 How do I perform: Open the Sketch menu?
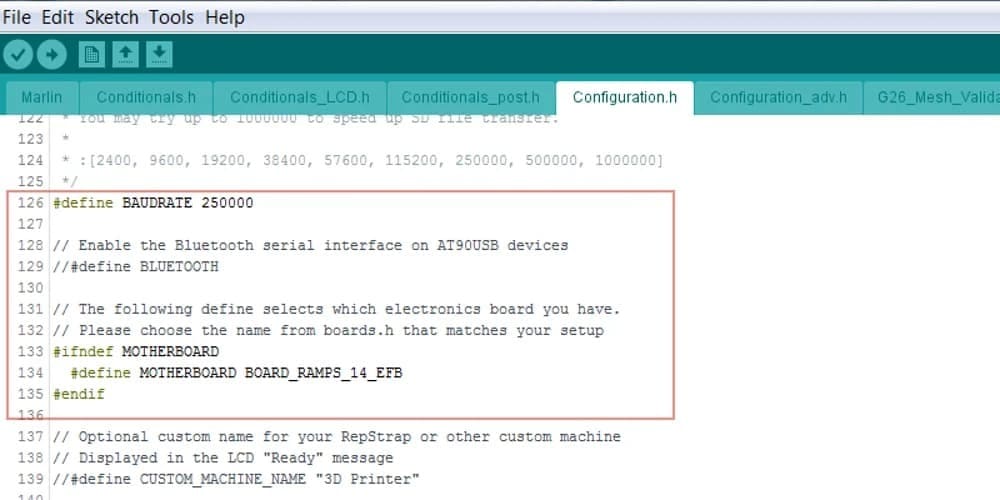tap(112, 17)
